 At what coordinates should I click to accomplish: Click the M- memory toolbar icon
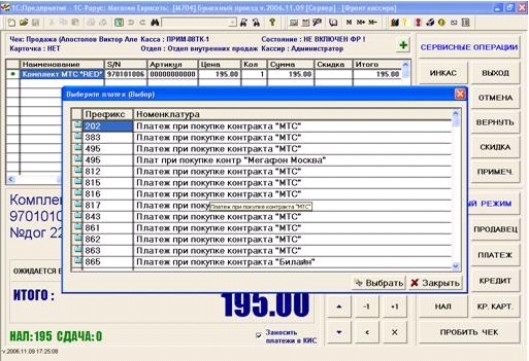tap(372, 22)
